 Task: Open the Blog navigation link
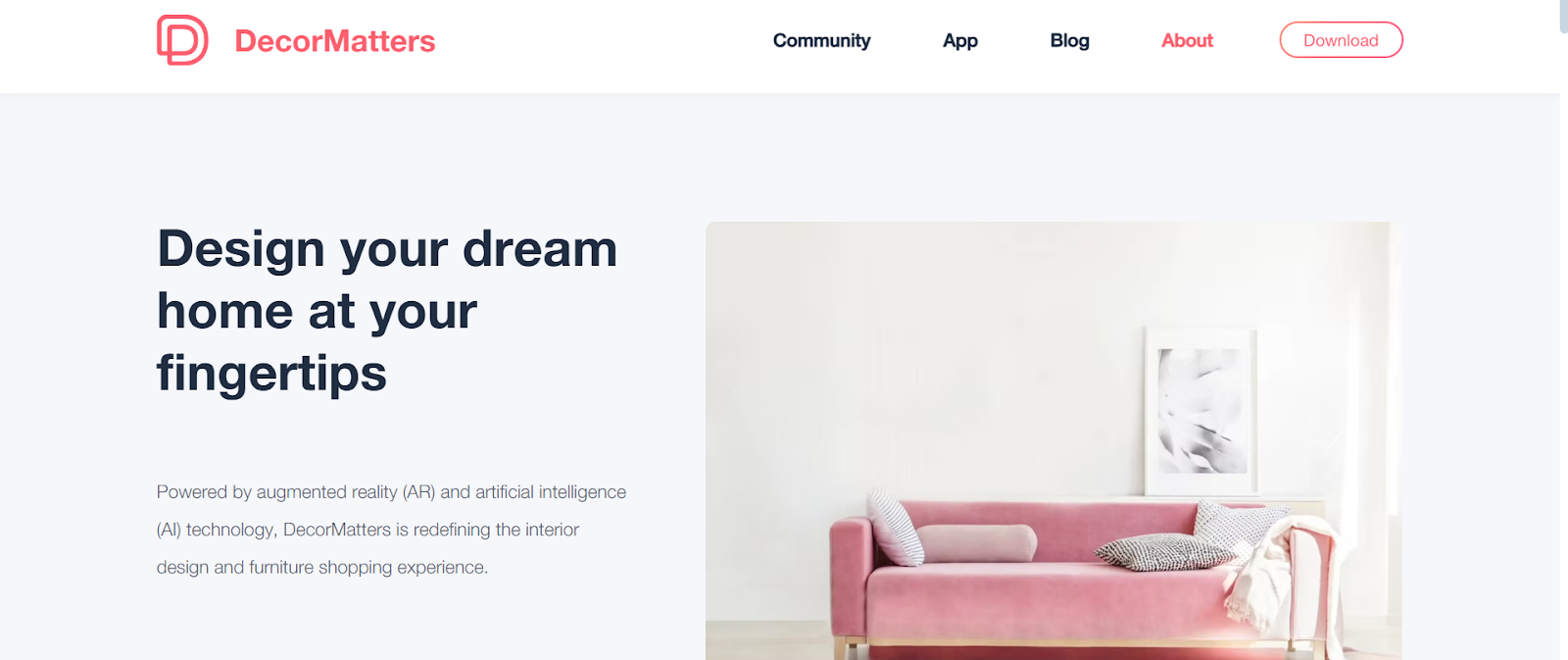[1069, 40]
